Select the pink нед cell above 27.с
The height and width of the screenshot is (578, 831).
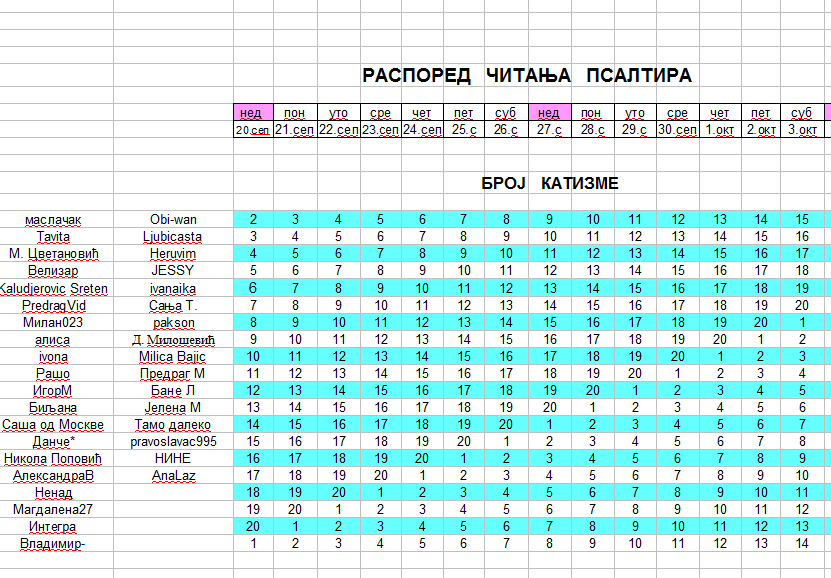550,112
